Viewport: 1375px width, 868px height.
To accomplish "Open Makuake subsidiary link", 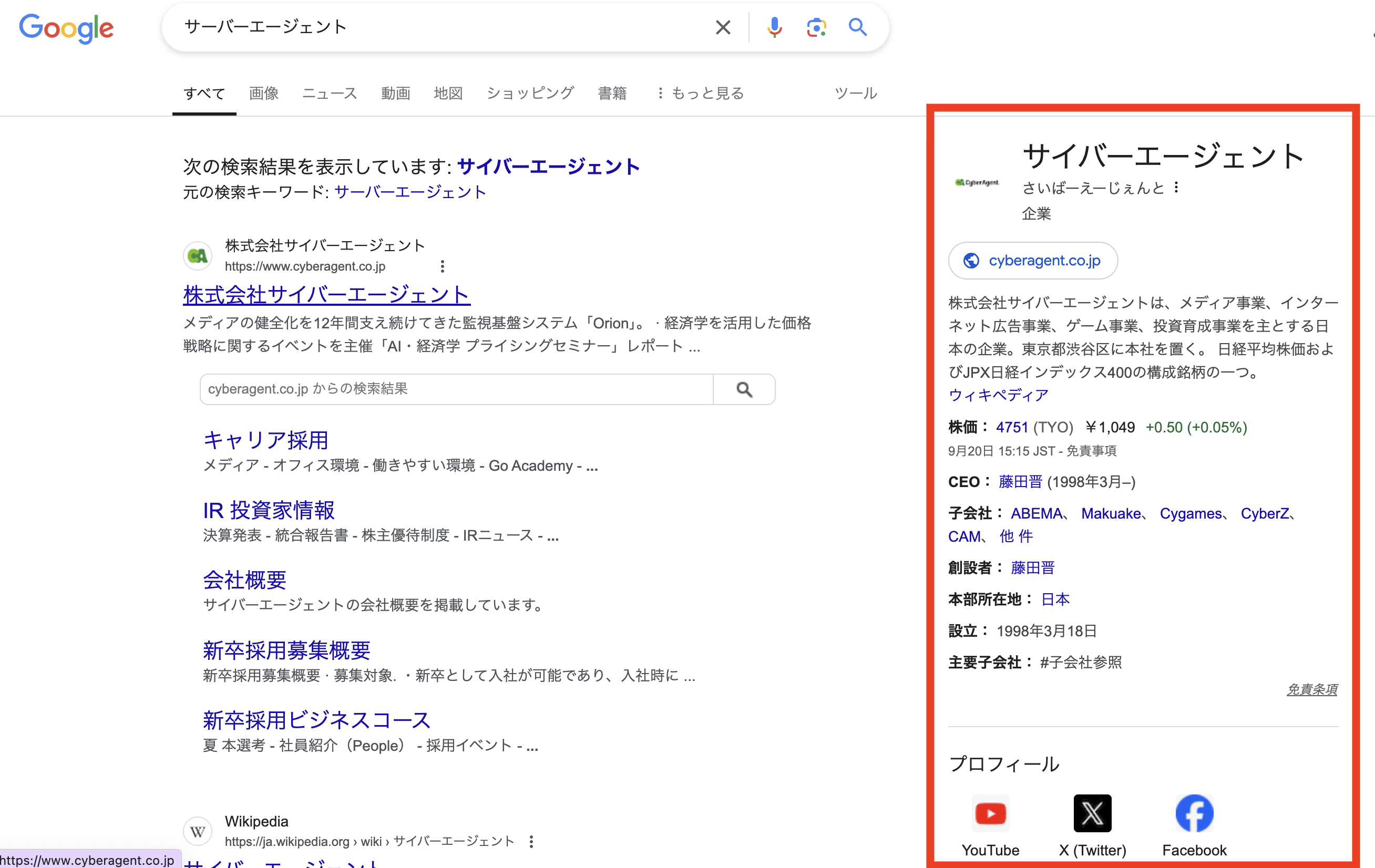I will pos(1111,514).
